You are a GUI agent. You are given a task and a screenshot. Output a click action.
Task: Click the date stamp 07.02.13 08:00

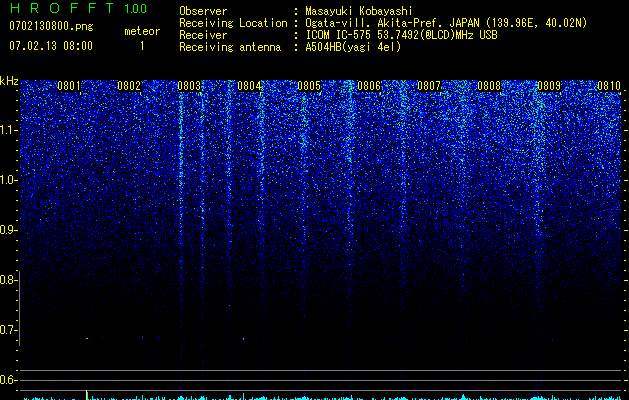click(x=51, y=46)
